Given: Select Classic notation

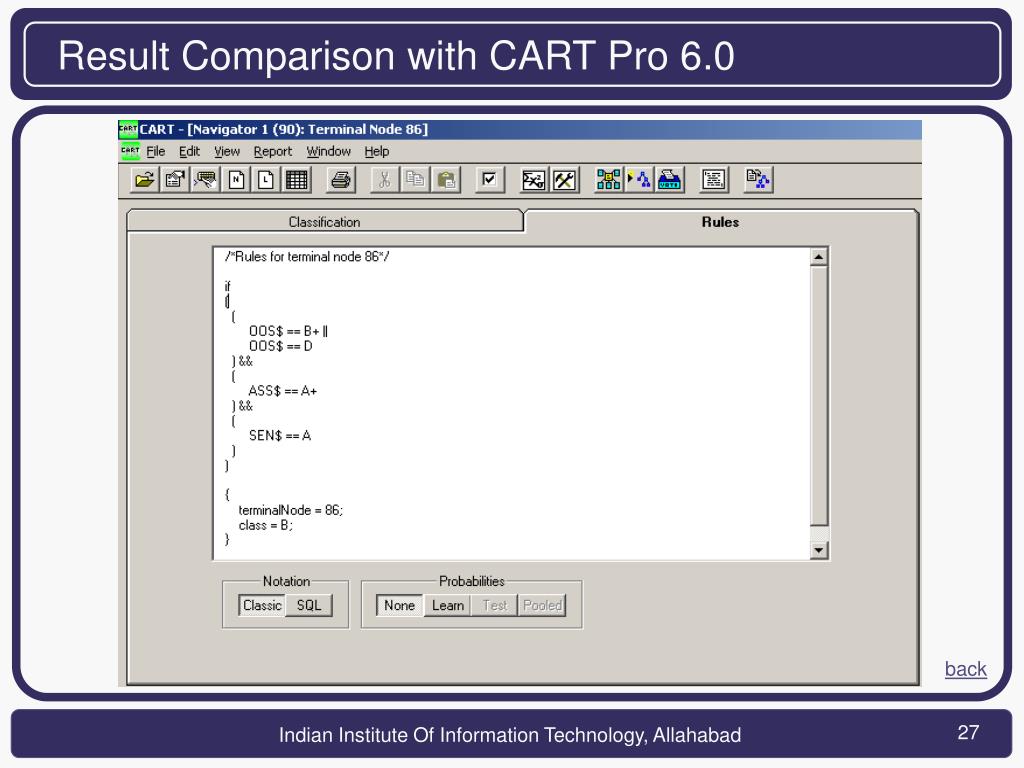Looking at the screenshot, I should [x=262, y=605].
